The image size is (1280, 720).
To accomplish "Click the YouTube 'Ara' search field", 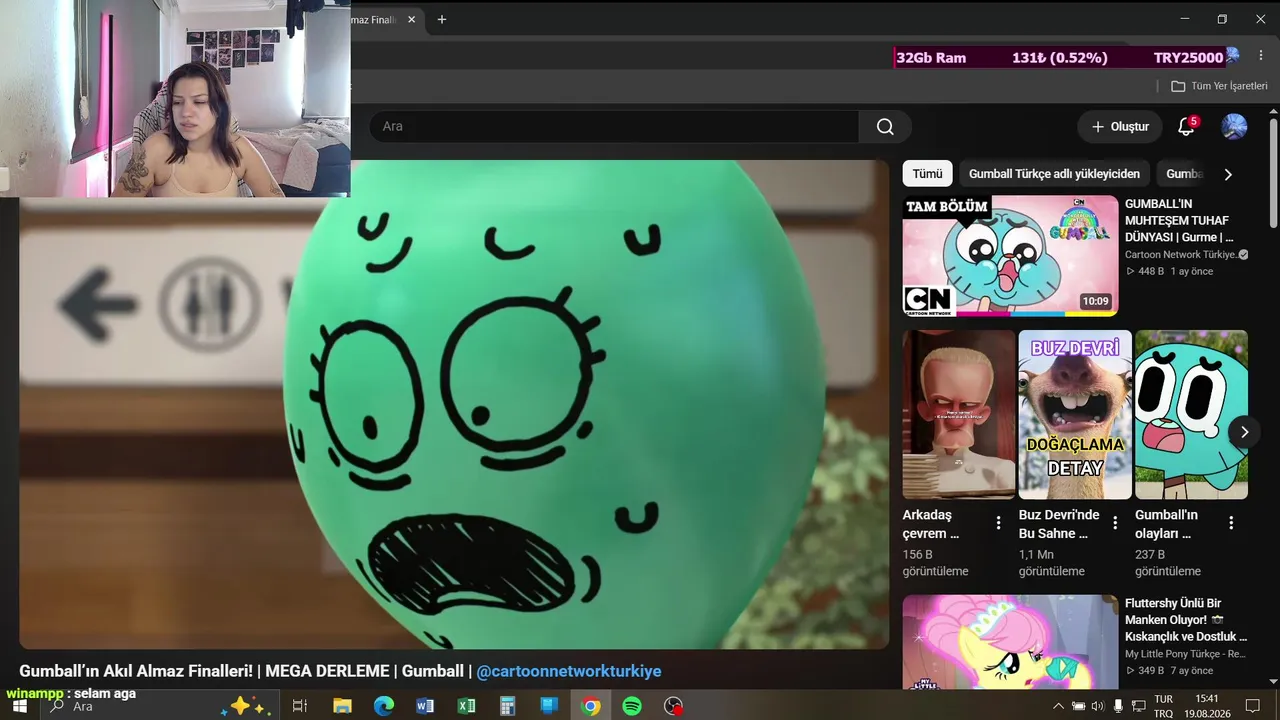I will click(615, 127).
